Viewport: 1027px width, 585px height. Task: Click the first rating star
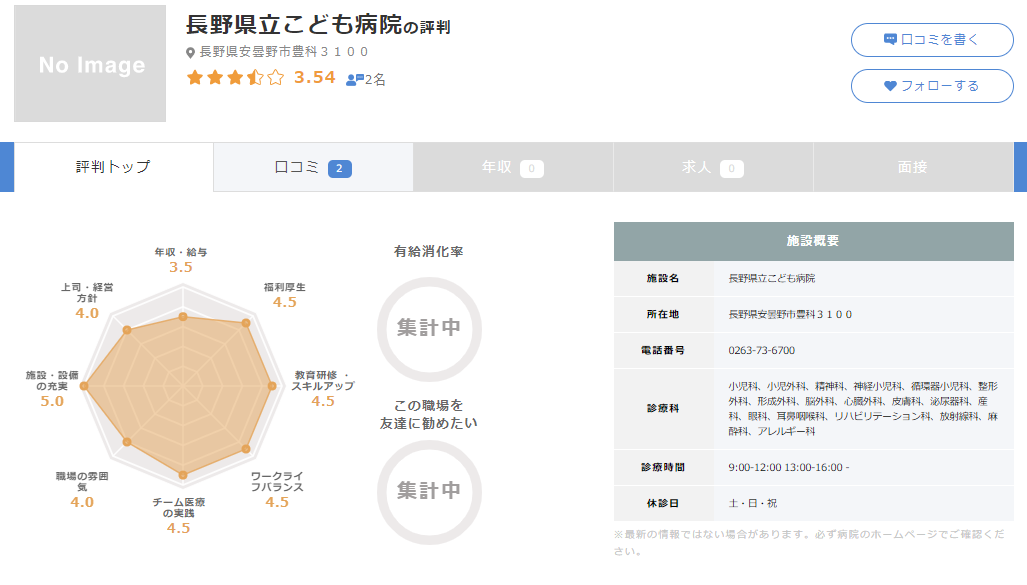point(195,78)
